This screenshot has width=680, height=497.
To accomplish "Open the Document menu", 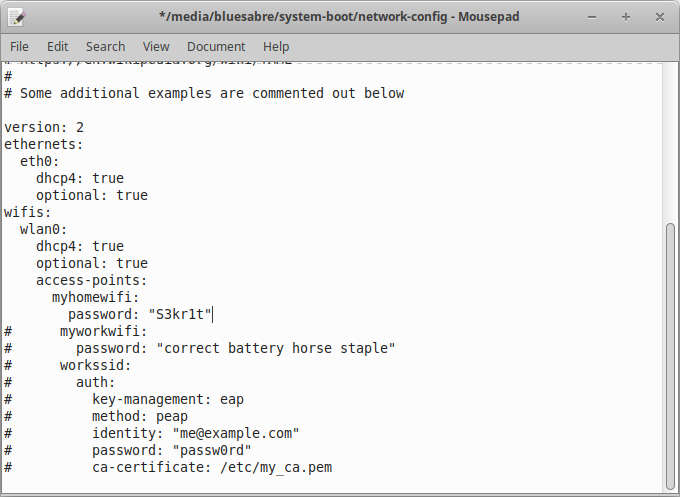I will 216,46.
